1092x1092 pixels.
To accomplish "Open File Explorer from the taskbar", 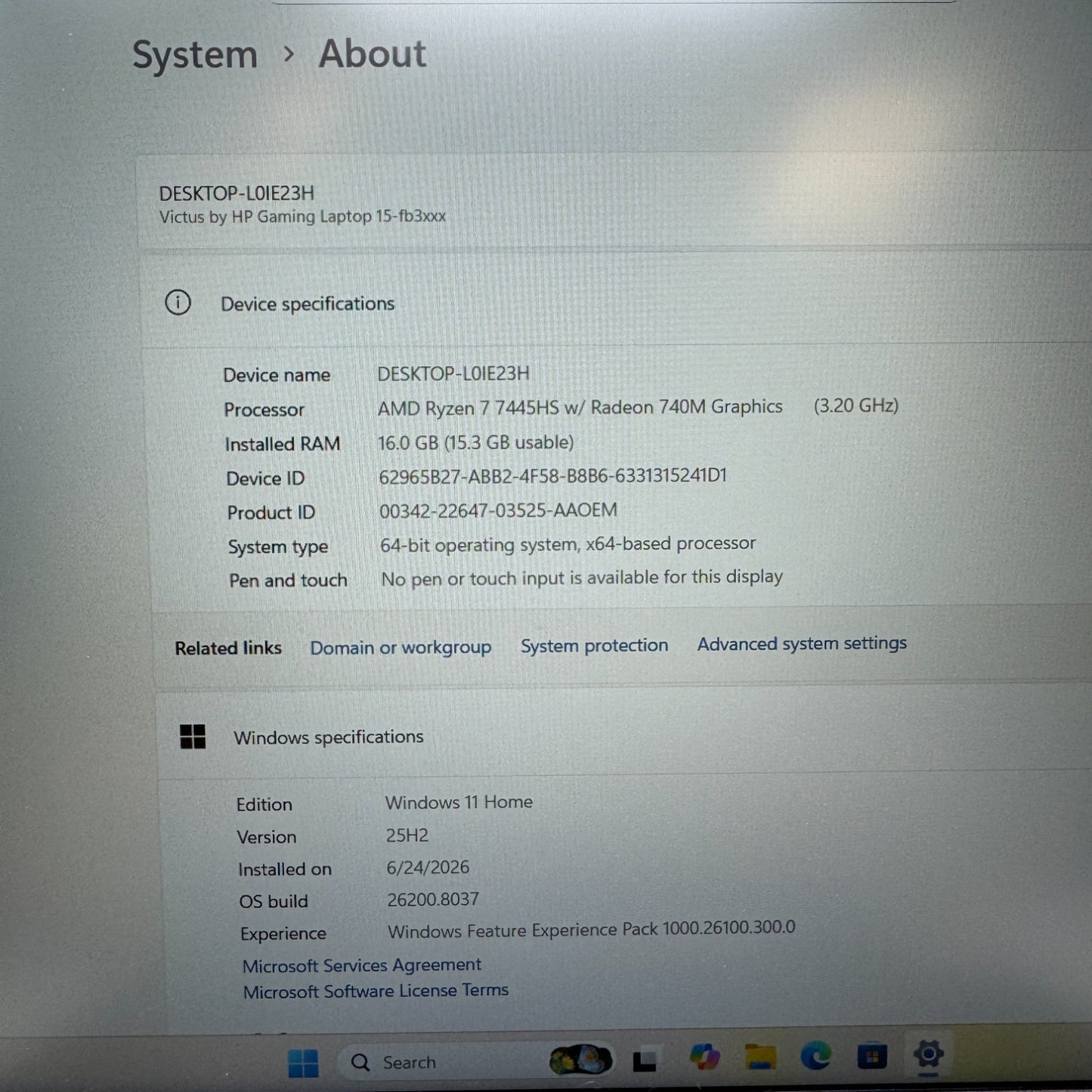I will click(x=760, y=1056).
